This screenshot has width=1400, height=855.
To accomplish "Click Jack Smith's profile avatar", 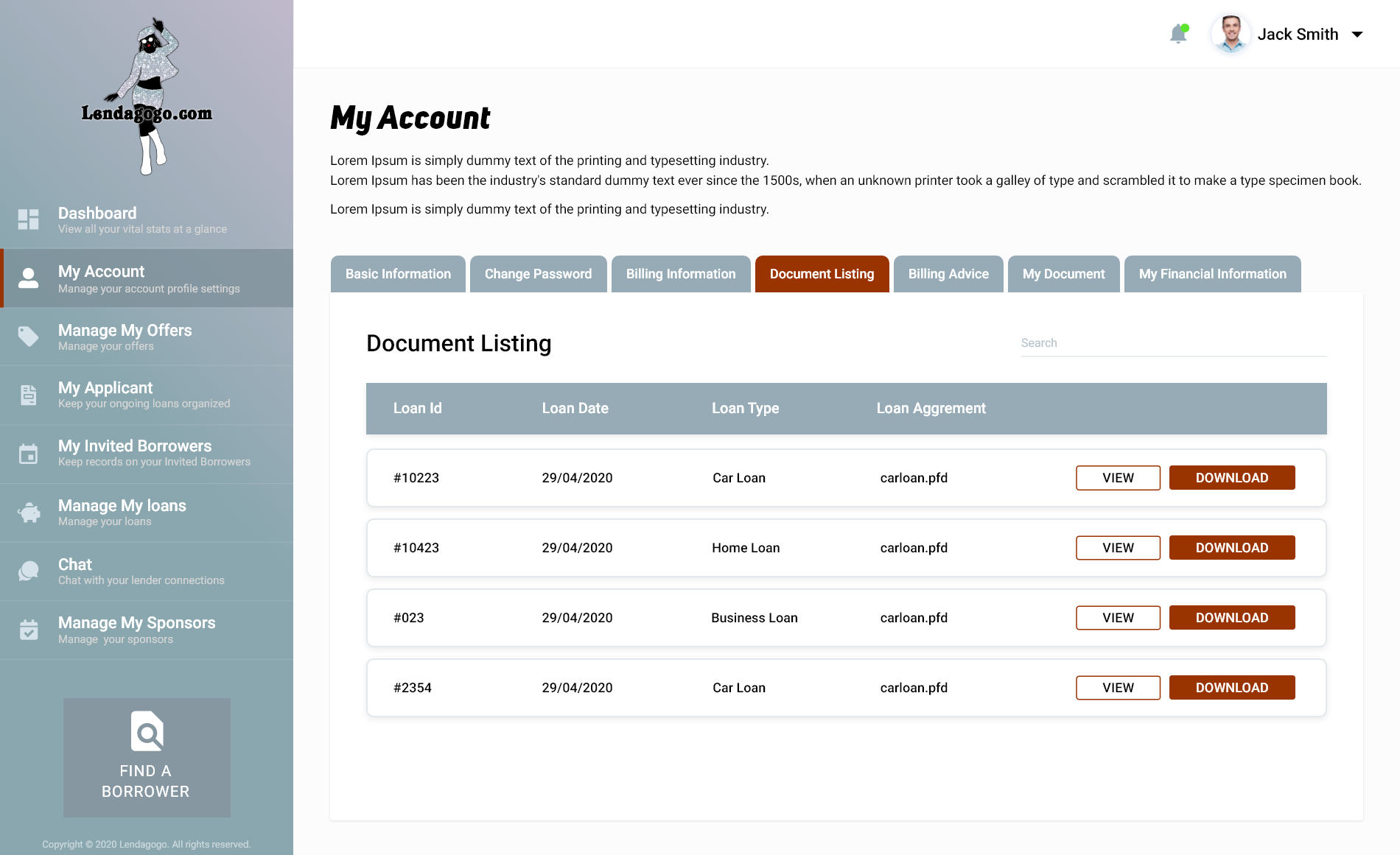I will point(1231,34).
